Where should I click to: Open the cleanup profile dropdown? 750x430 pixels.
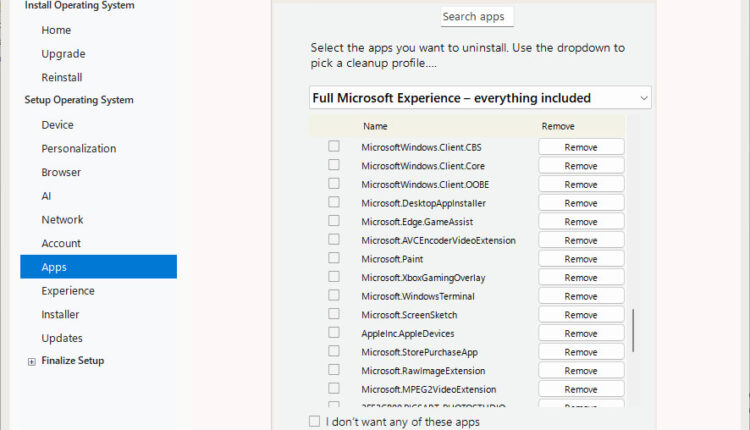coord(480,98)
